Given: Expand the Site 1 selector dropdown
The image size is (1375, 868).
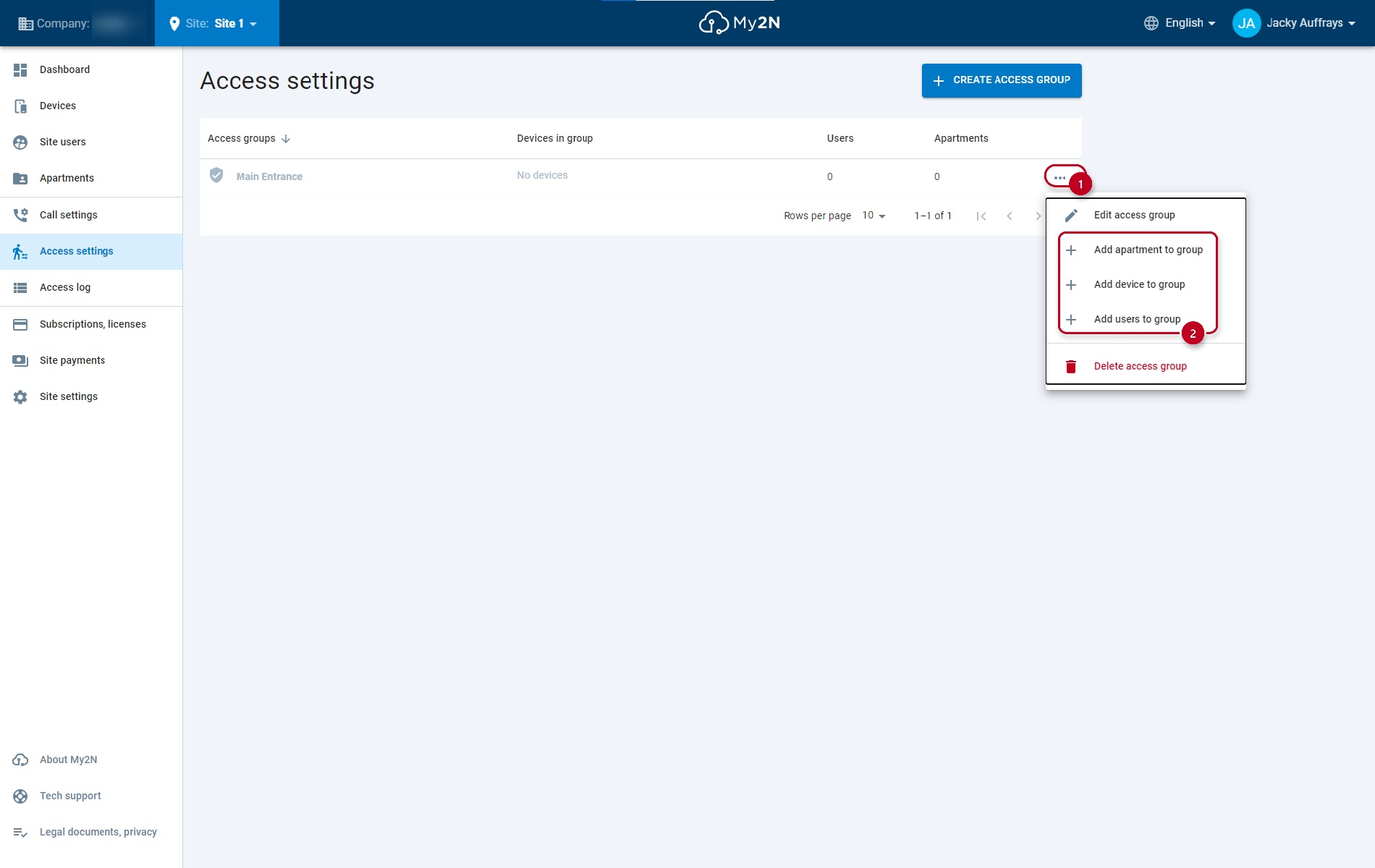Looking at the screenshot, I should (x=217, y=23).
